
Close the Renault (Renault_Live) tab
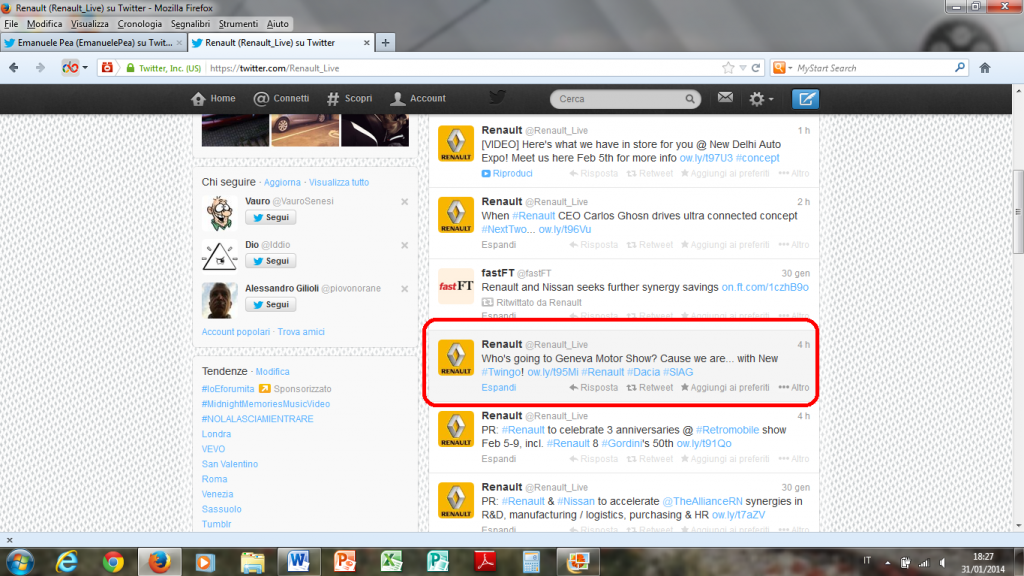click(x=366, y=42)
